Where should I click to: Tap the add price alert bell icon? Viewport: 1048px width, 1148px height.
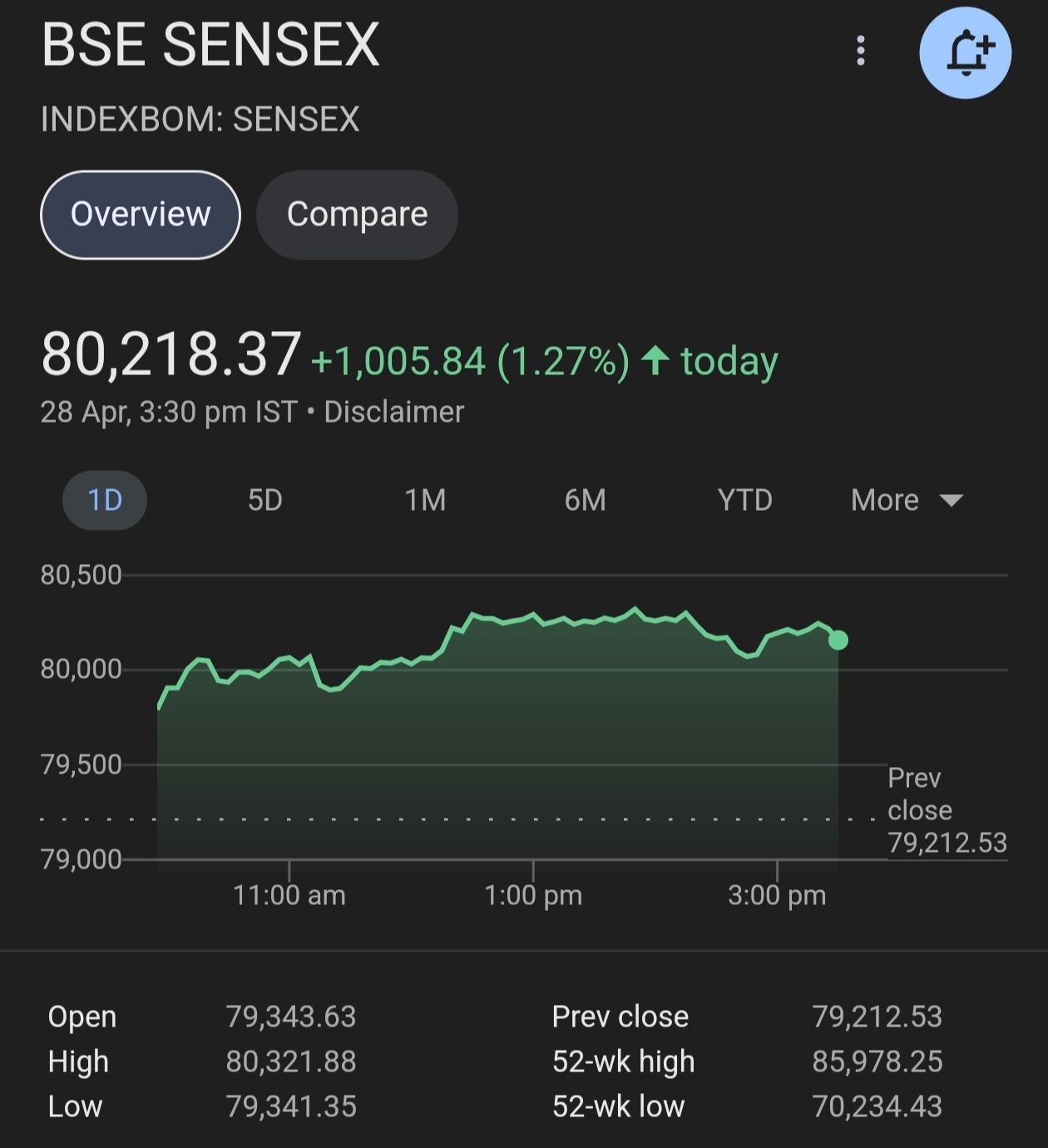coord(965,53)
